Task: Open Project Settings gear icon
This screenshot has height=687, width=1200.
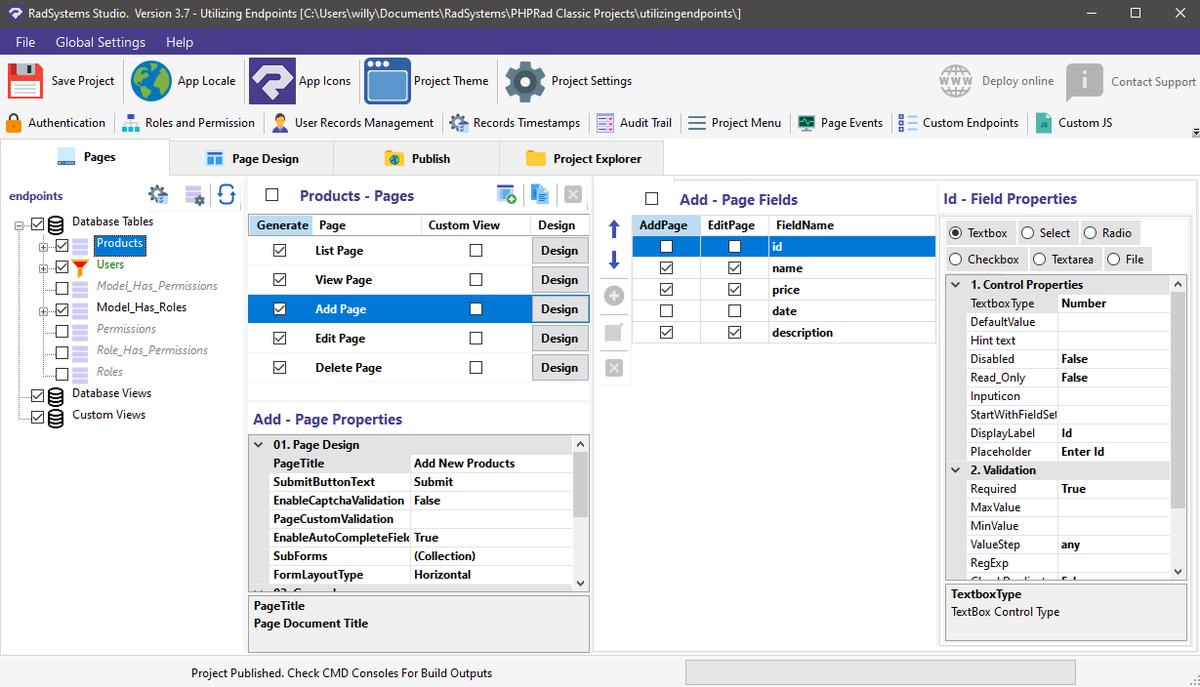Action: pos(524,81)
